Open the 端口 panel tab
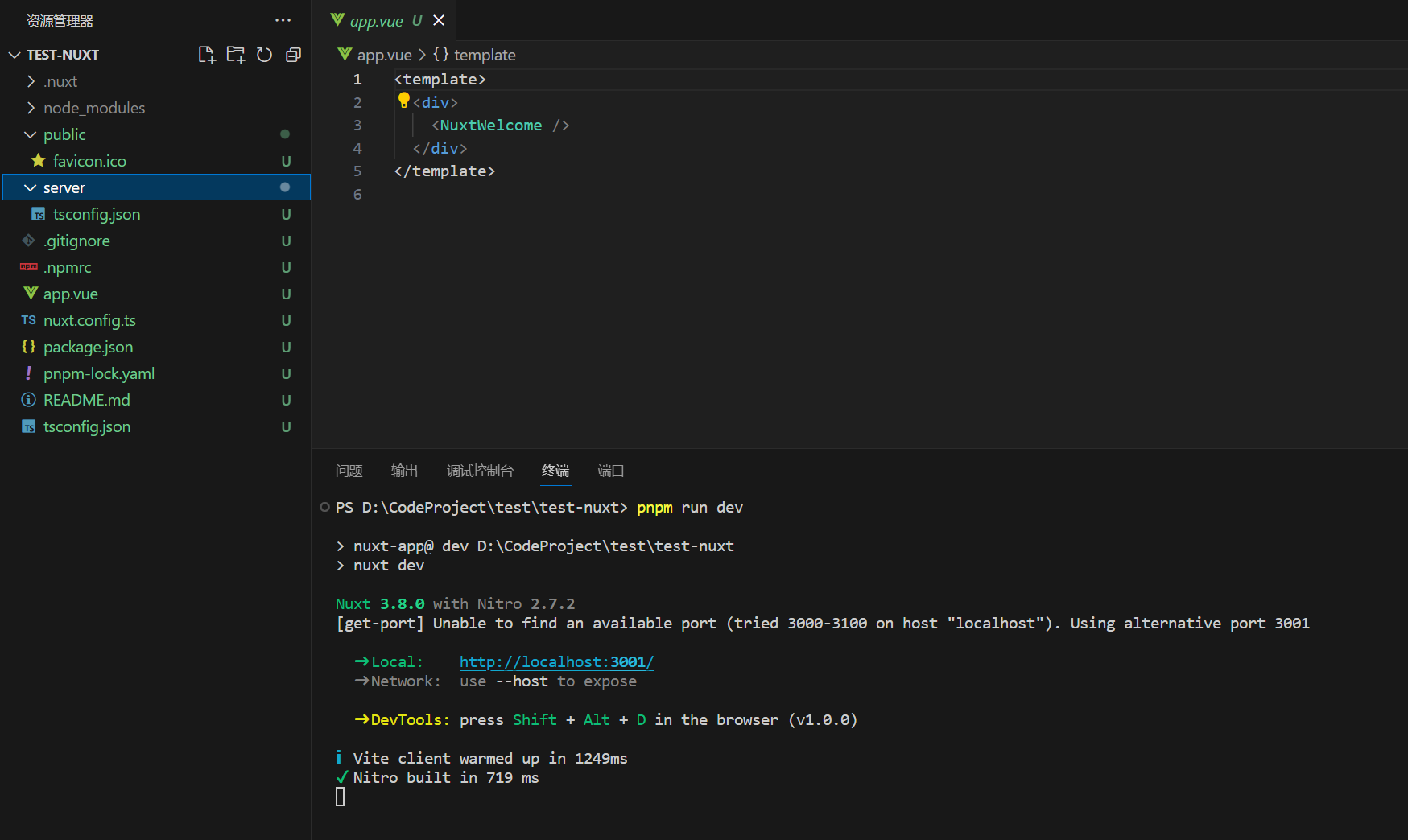 611,471
